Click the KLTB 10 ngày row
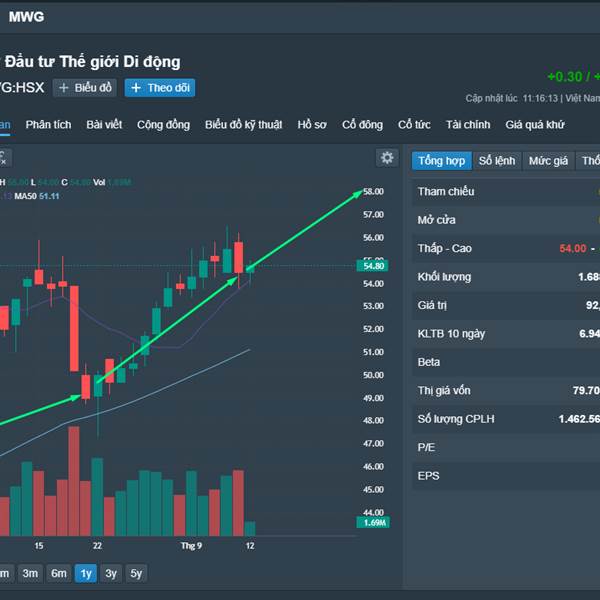The image size is (600, 600). pos(506,334)
